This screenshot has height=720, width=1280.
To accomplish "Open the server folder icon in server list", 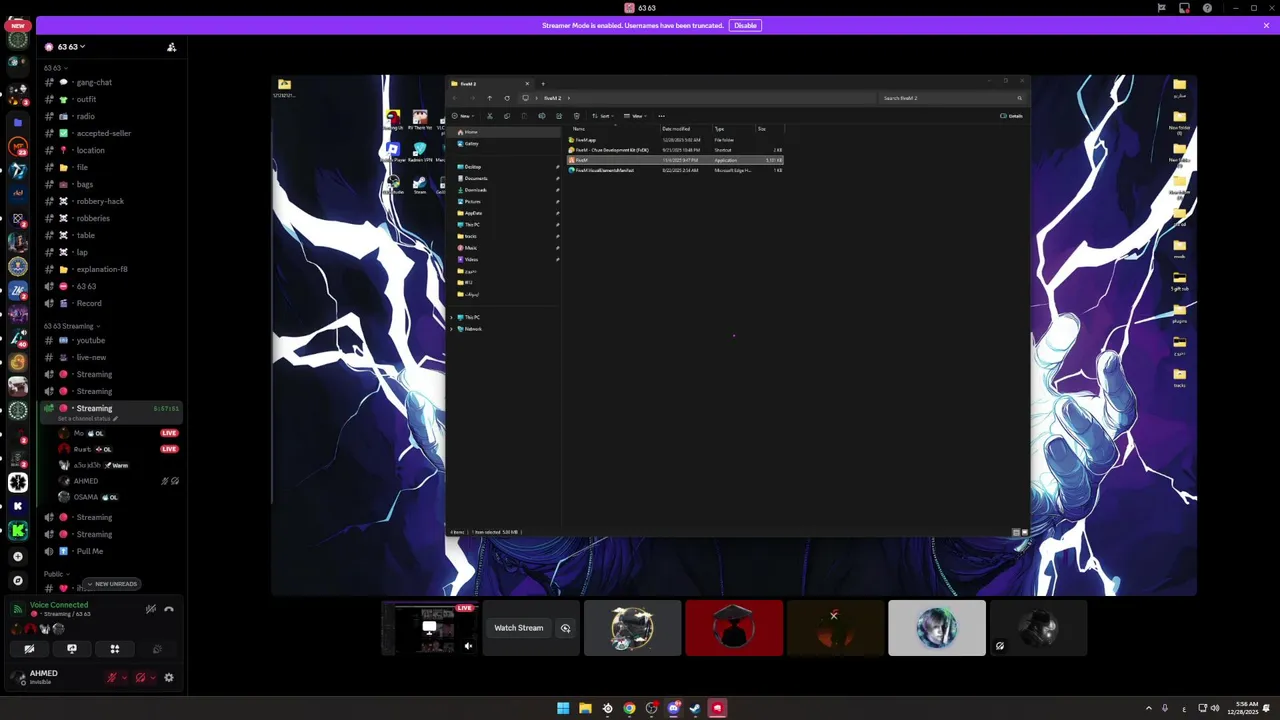I will tap(18, 122).
